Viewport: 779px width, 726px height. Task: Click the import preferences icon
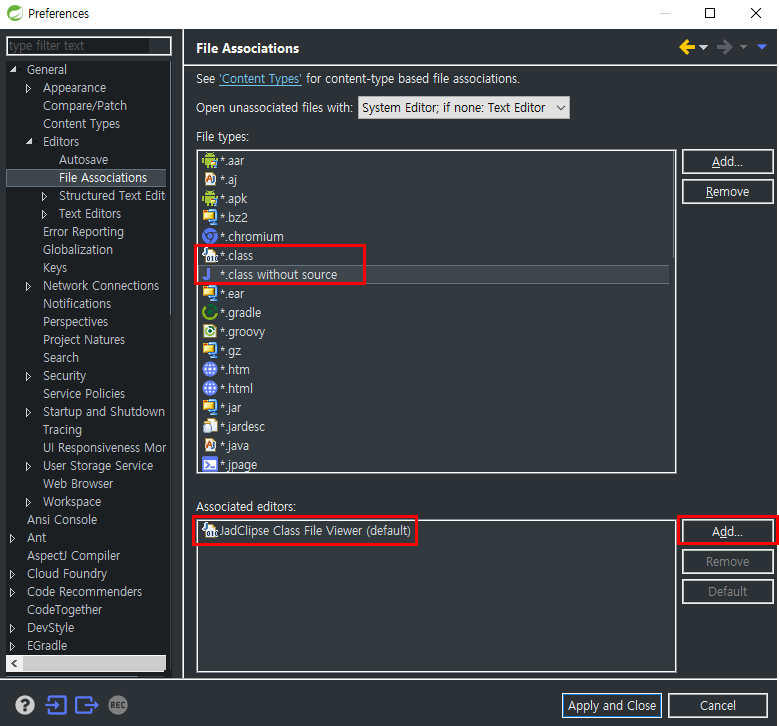[x=56, y=705]
